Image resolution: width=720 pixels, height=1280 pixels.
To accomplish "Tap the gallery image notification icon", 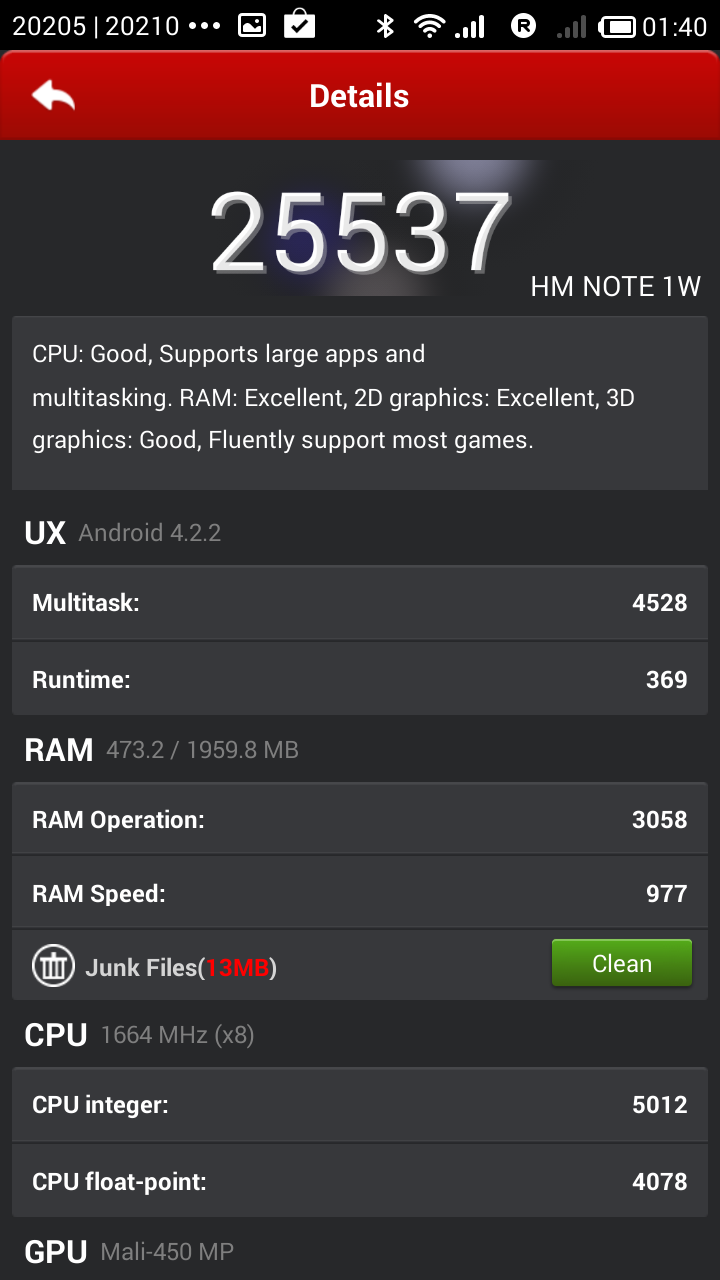I will [x=253, y=26].
